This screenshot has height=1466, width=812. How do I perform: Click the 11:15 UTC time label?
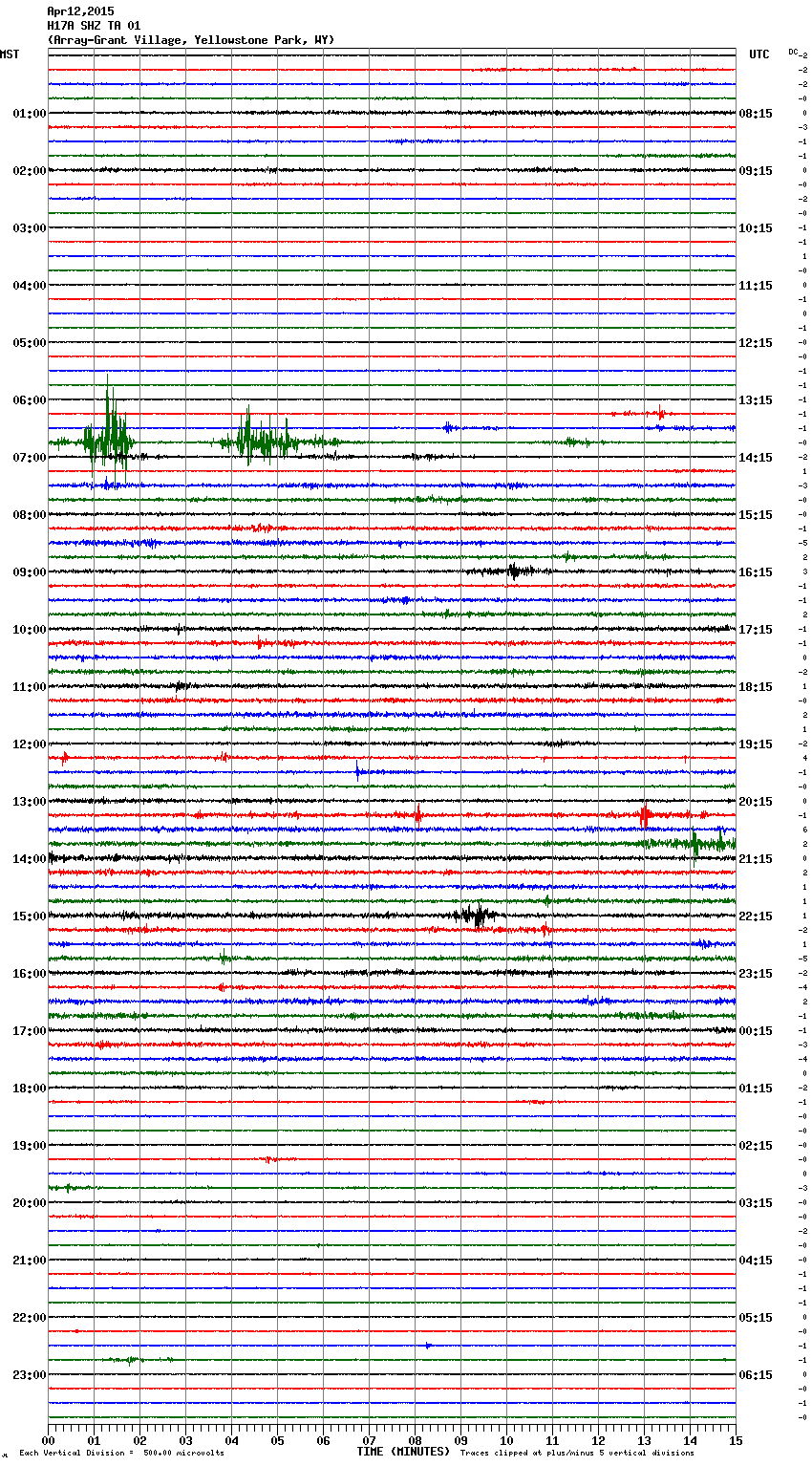coord(756,286)
